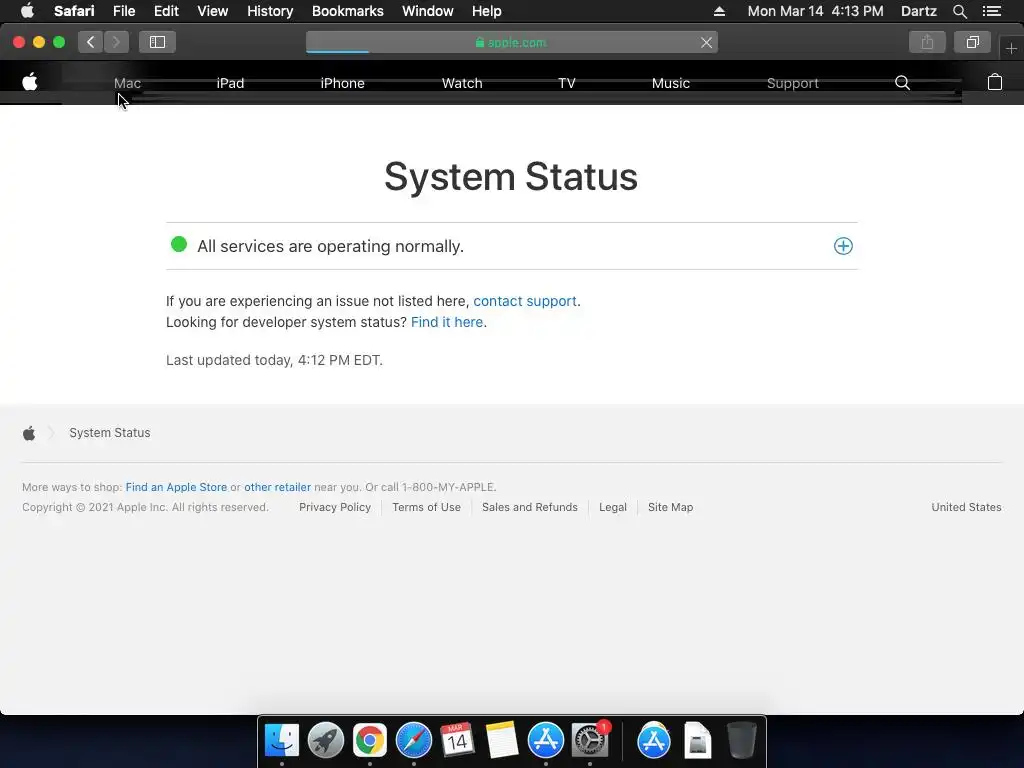Viewport: 1024px width, 768px height.
Task: Open Notification Center list icon
Action: (991, 11)
